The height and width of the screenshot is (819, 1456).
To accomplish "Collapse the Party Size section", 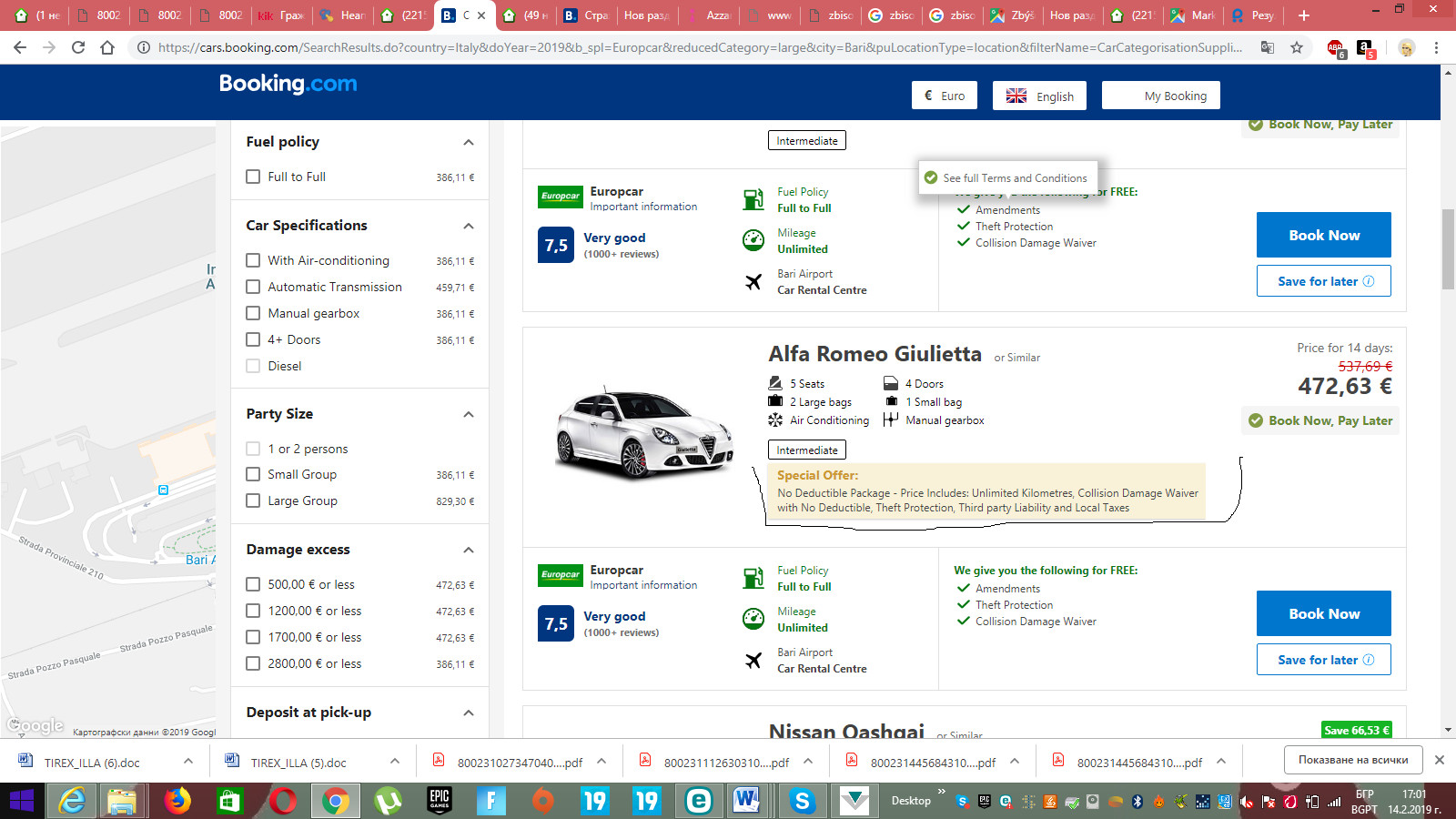I will [469, 414].
